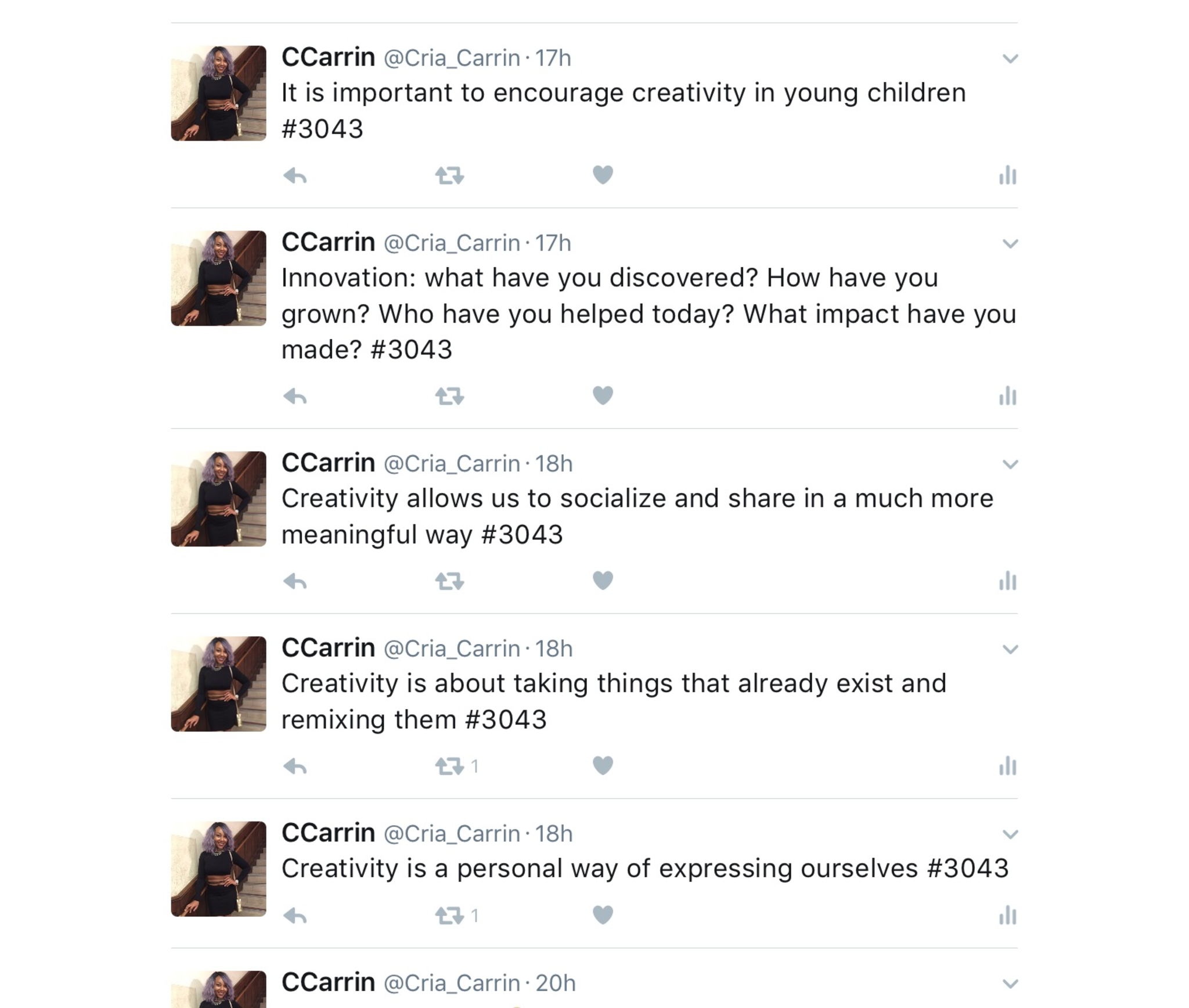Screen dimensions: 1189x1008
Task: View analytics for the Innovation tweet
Action: click(1007, 396)
